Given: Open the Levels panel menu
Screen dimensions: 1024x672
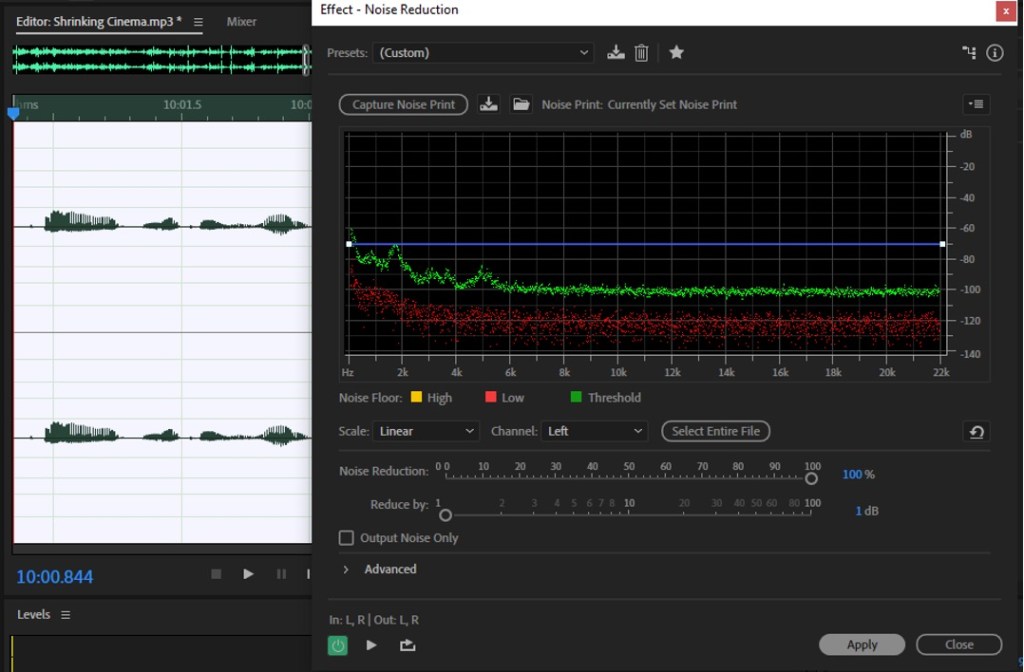Looking at the screenshot, I should 66,615.
